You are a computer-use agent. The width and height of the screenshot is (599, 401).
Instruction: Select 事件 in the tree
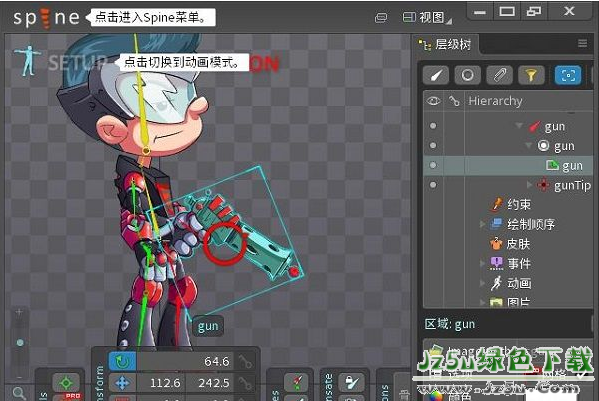click(511, 264)
